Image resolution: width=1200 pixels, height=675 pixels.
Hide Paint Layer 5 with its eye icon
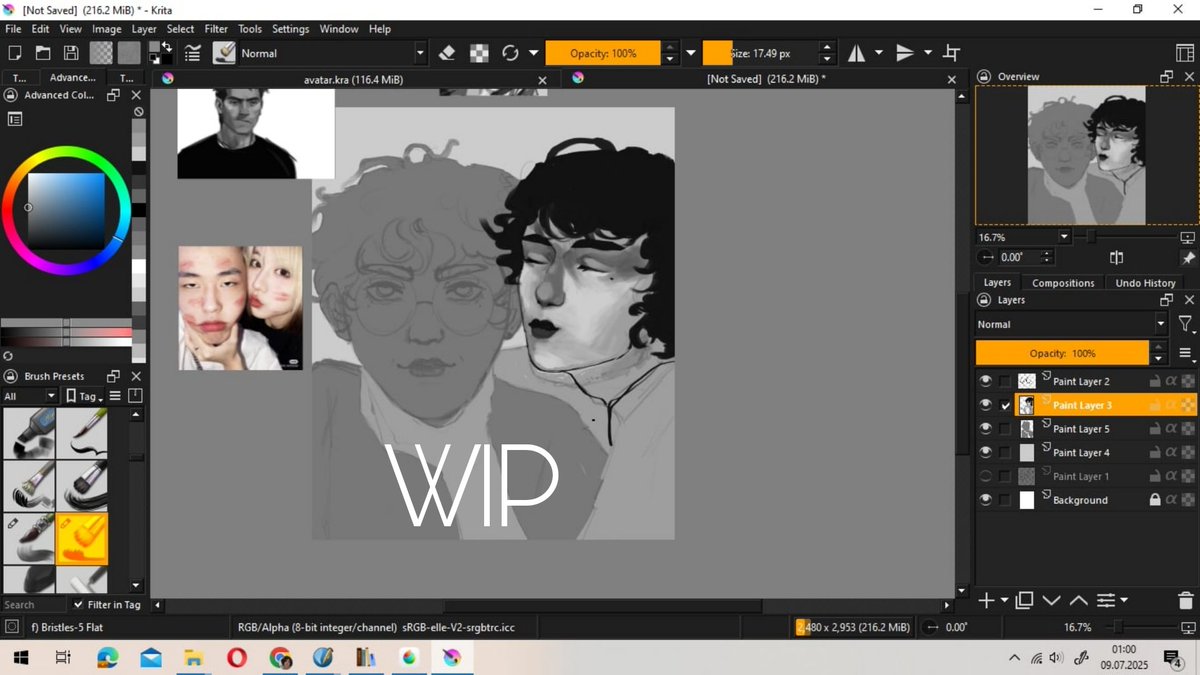click(x=986, y=429)
